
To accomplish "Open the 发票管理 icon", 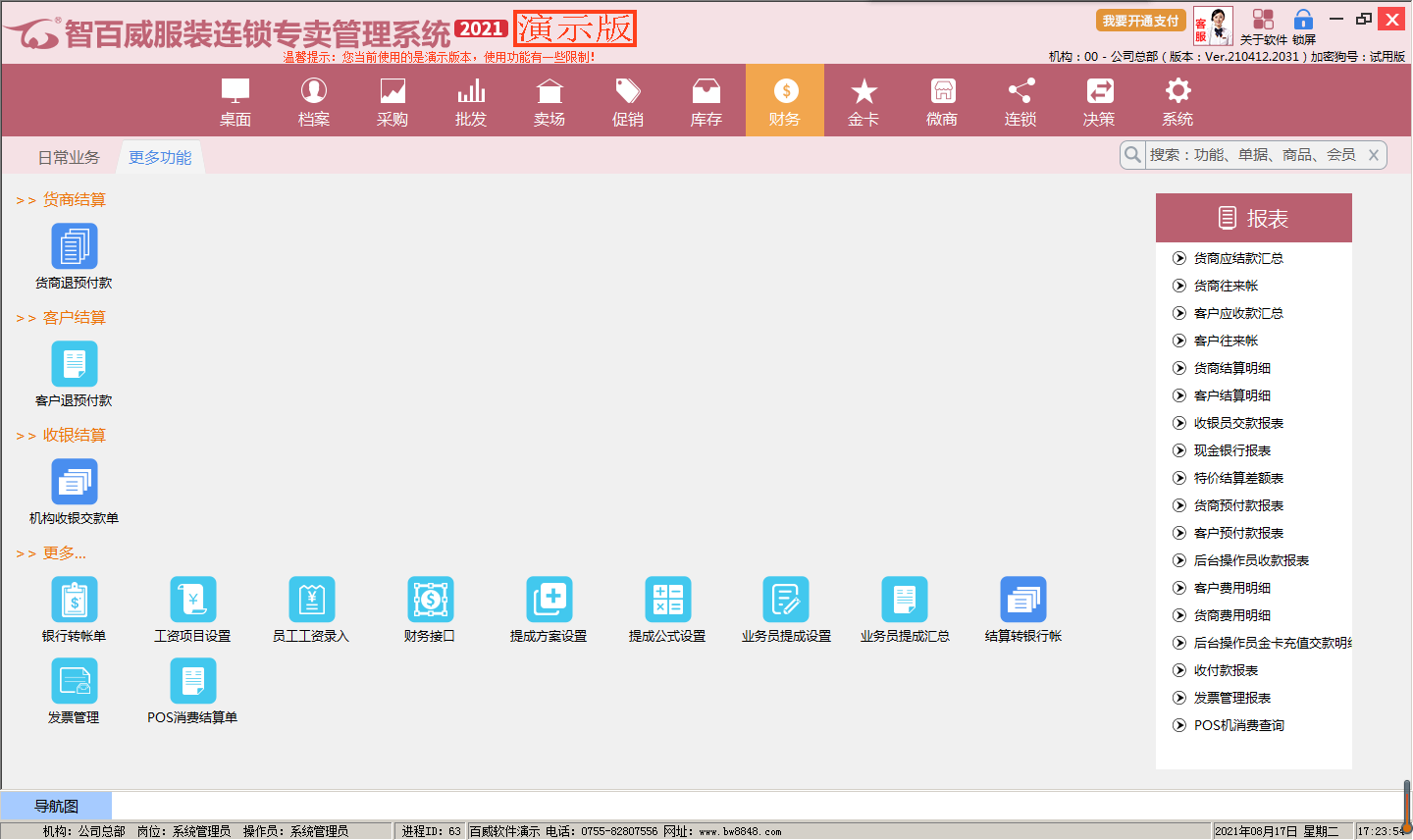I will [x=75, y=681].
